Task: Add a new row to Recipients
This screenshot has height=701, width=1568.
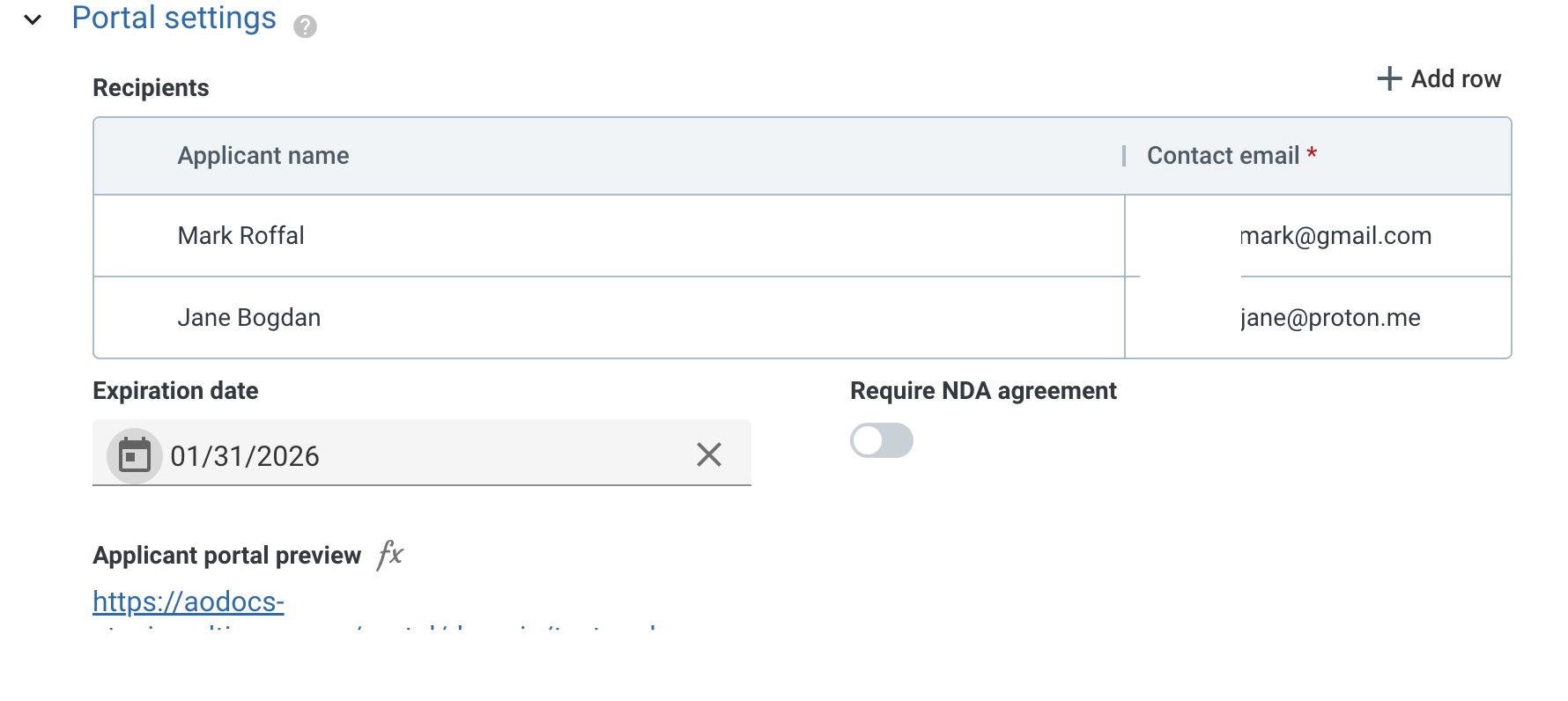Action: 1439,78
